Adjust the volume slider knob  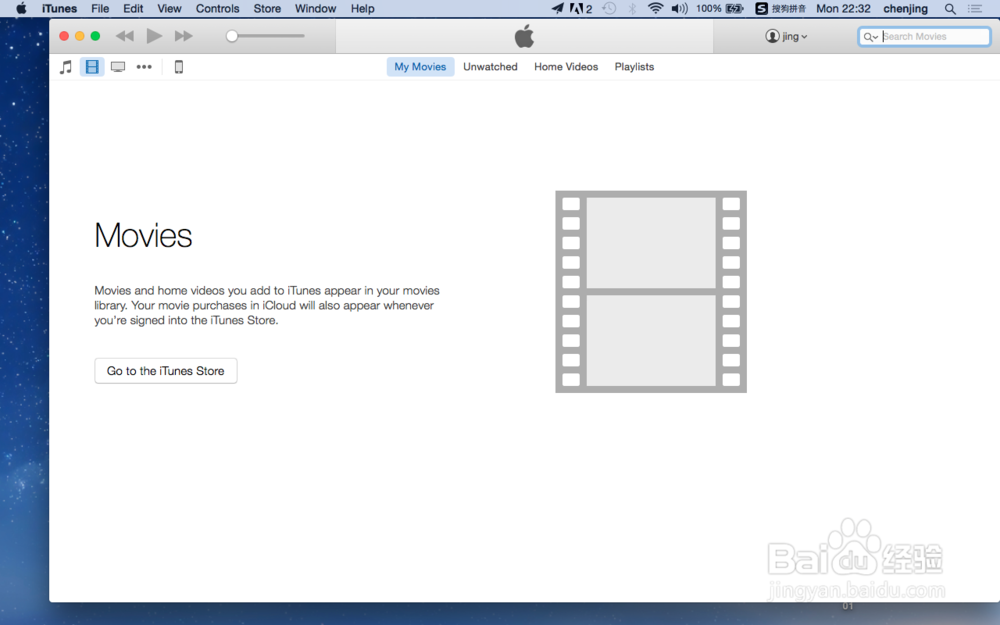click(x=232, y=36)
